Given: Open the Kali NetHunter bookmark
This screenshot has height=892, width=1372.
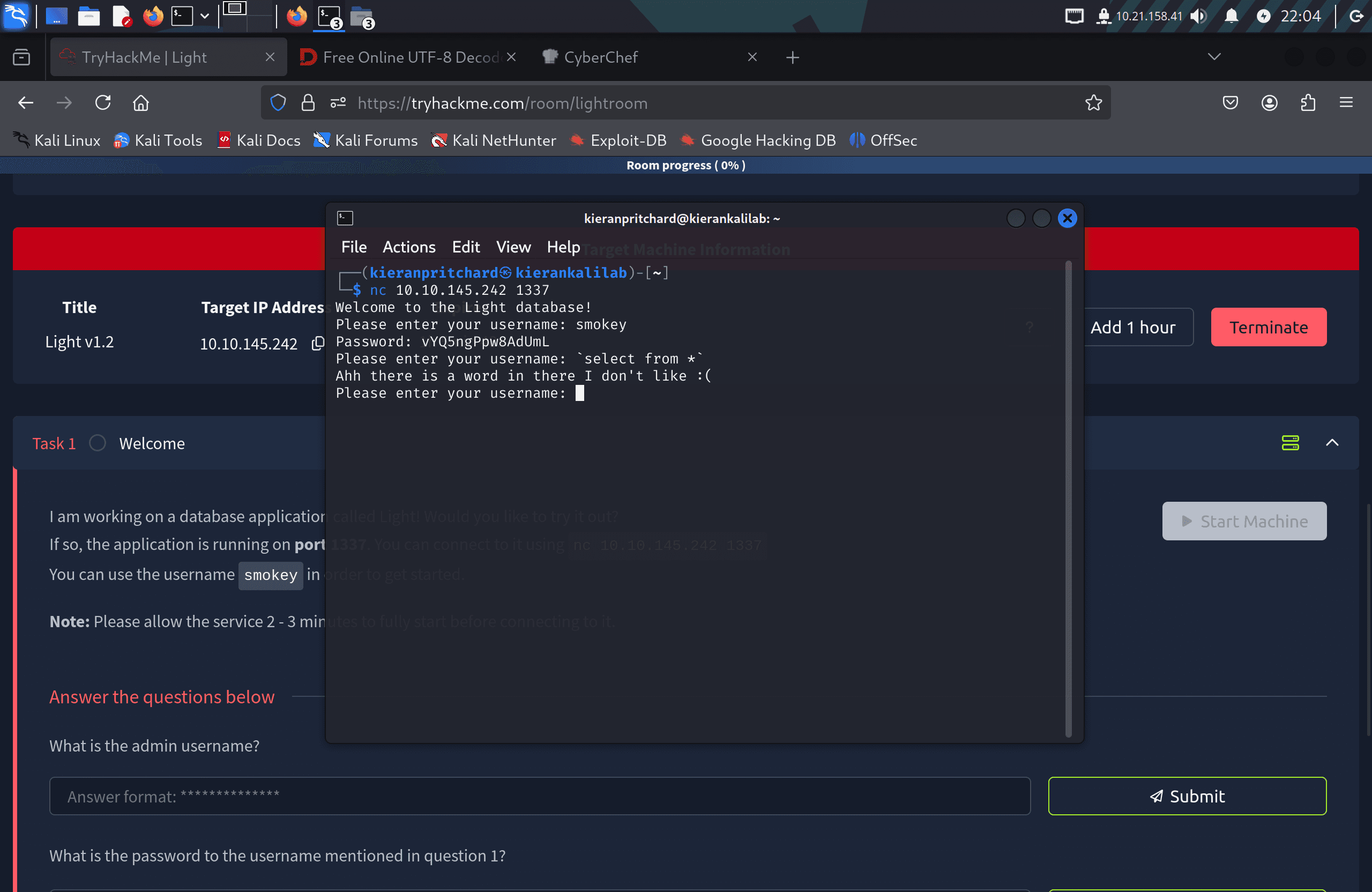Looking at the screenshot, I should point(494,140).
